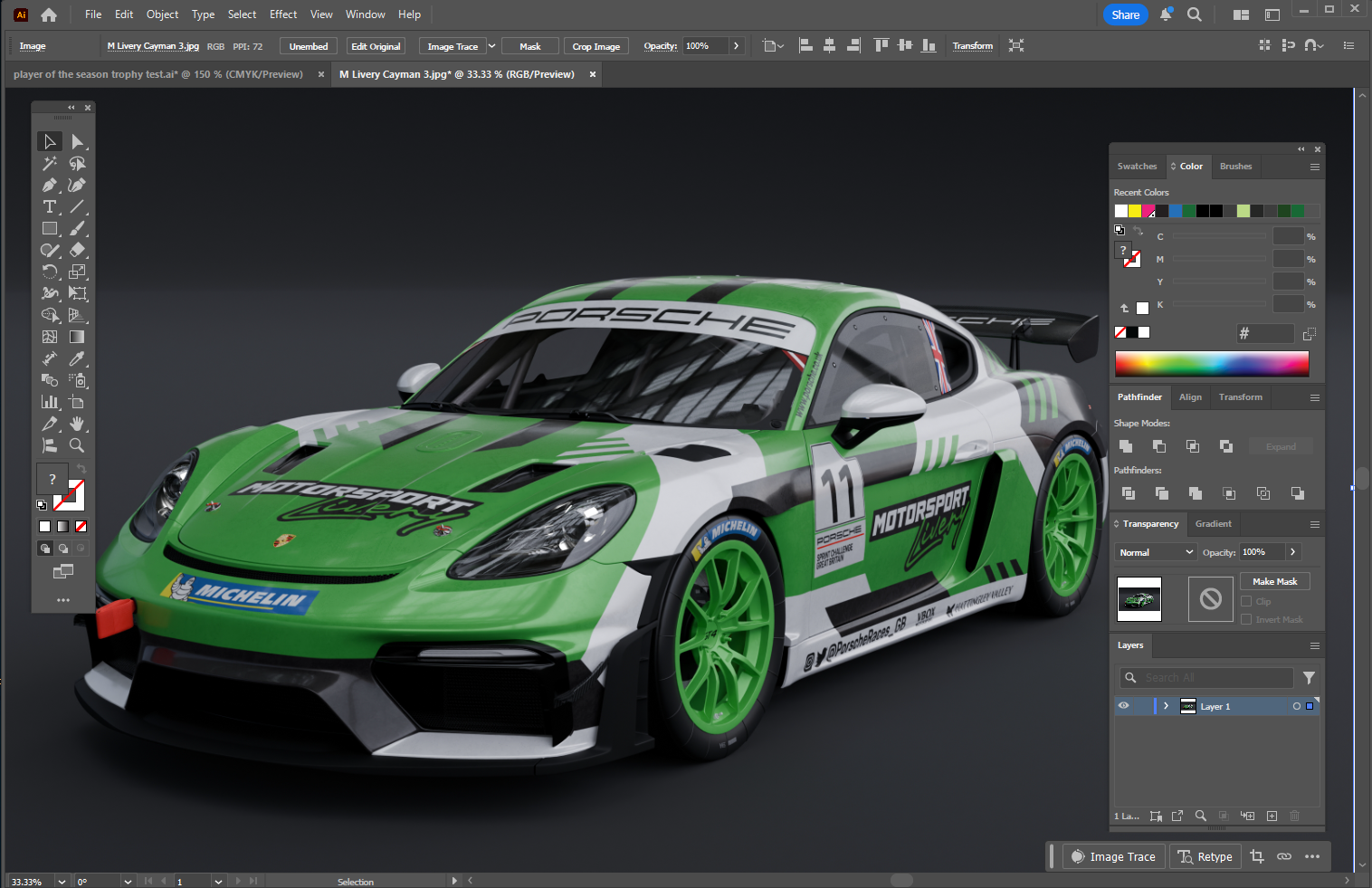The width and height of the screenshot is (1372, 888).
Task: Select the Magic Wand tool
Action: pyautogui.click(x=50, y=164)
